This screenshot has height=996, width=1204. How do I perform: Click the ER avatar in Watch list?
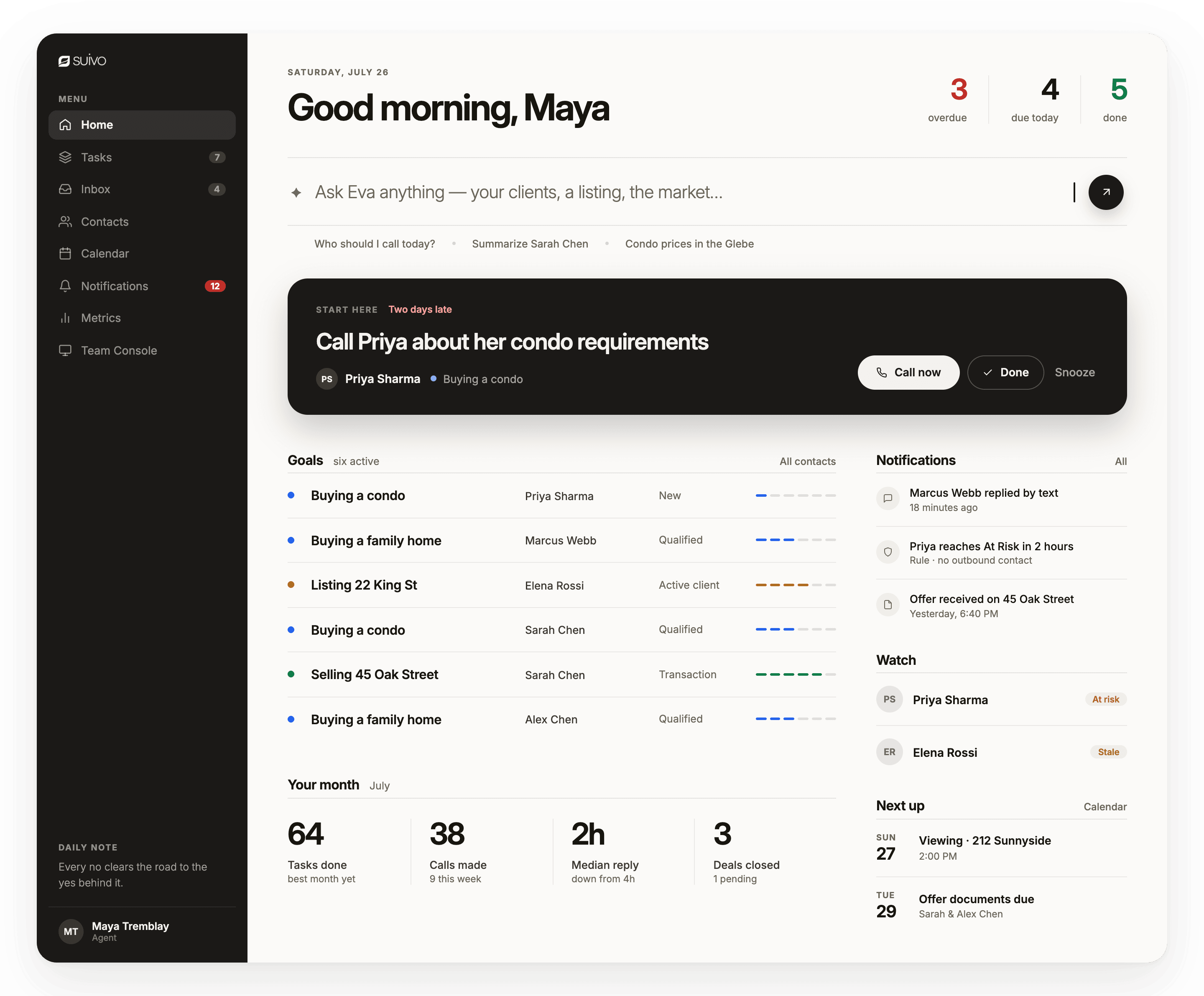click(x=889, y=752)
